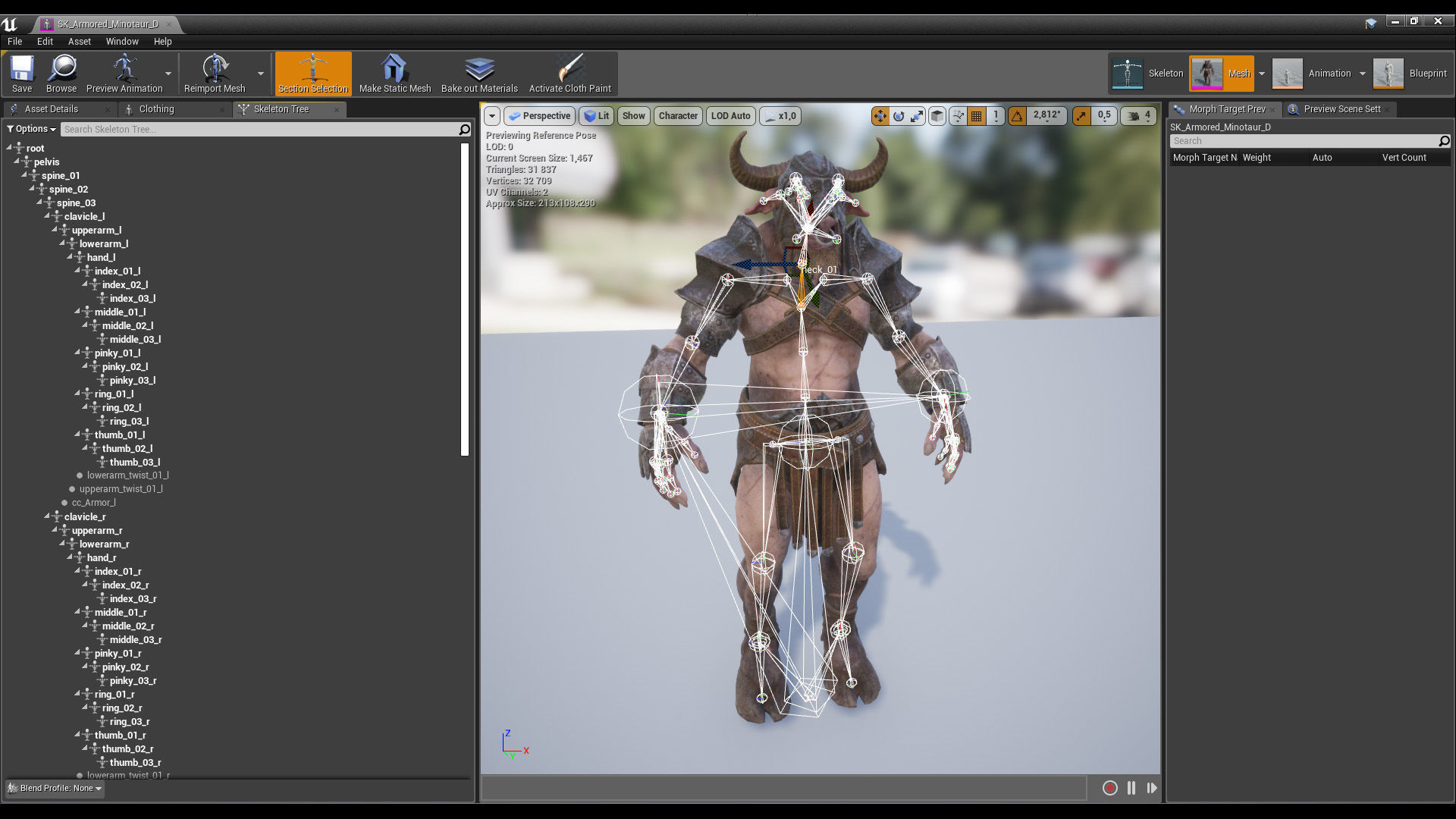Switch to Blueprint editor mode
Image resolution: width=1456 pixels, height=819 pixels.
(x=1410, y=74)
